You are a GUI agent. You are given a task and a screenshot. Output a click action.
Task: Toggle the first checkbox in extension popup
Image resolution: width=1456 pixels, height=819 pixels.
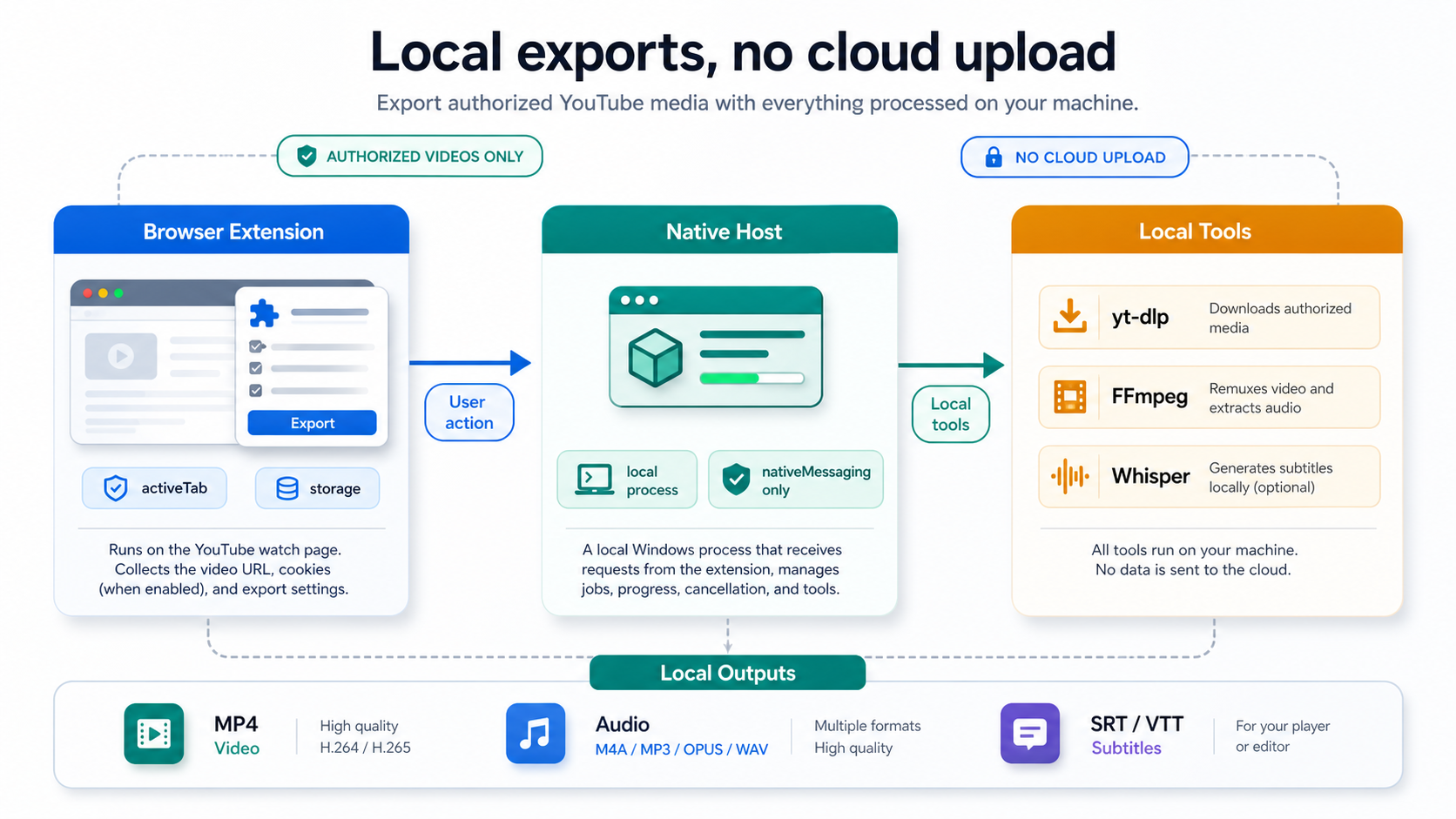256,346
